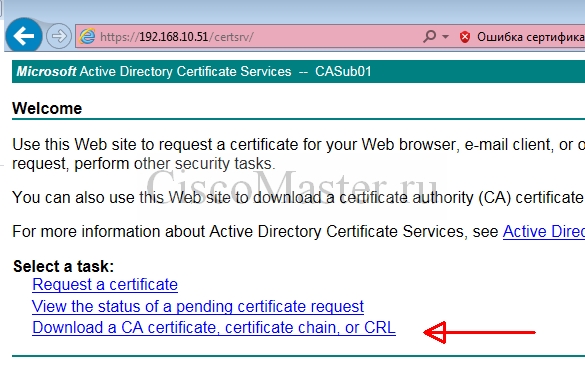The image size is (585, 374).
Task: Click the Microsoft Active Directory Certificate Services banner text
Action: click(154, 71)
